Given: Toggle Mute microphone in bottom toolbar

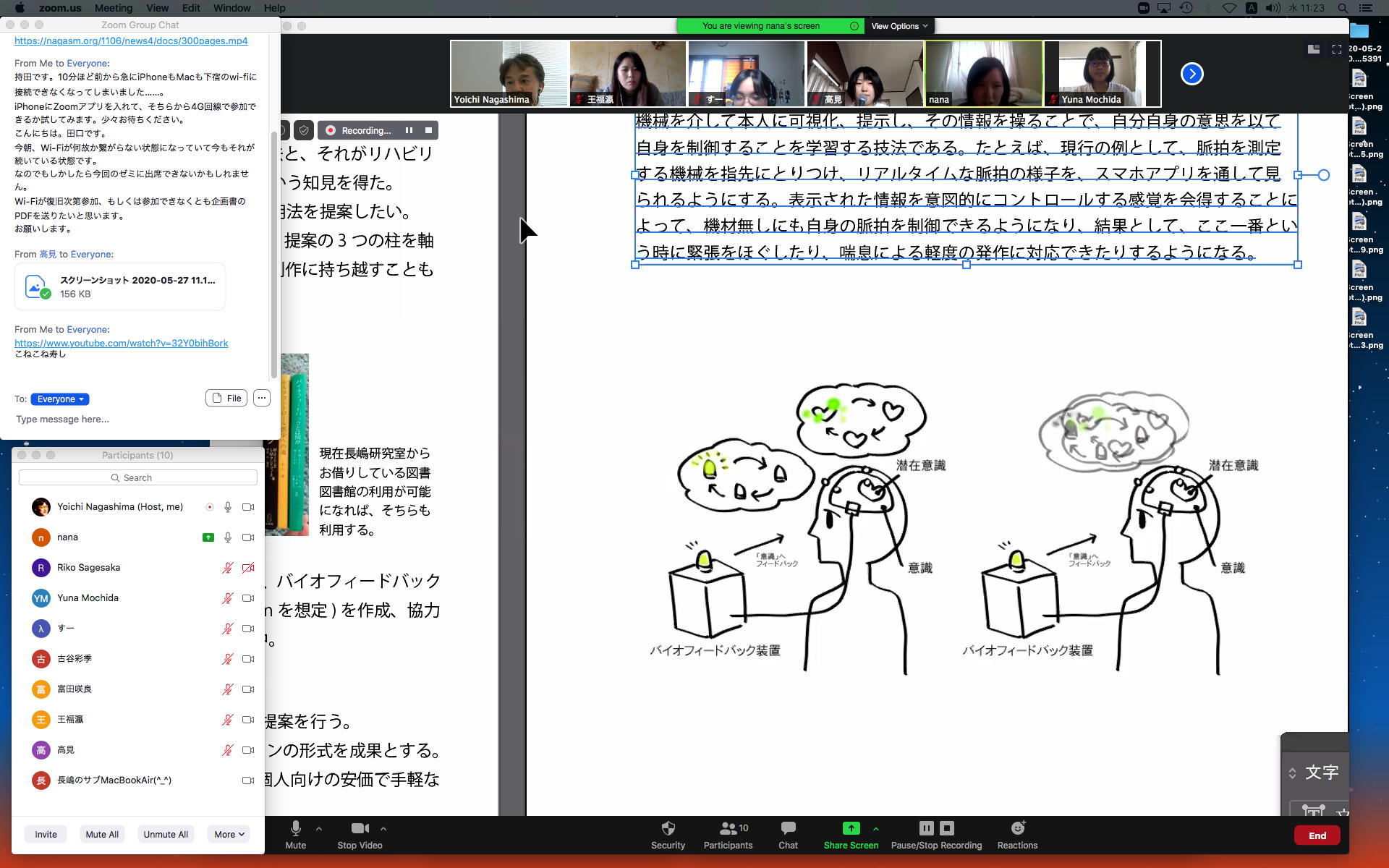Looking at the screenshot, I should tap(295, 829).
